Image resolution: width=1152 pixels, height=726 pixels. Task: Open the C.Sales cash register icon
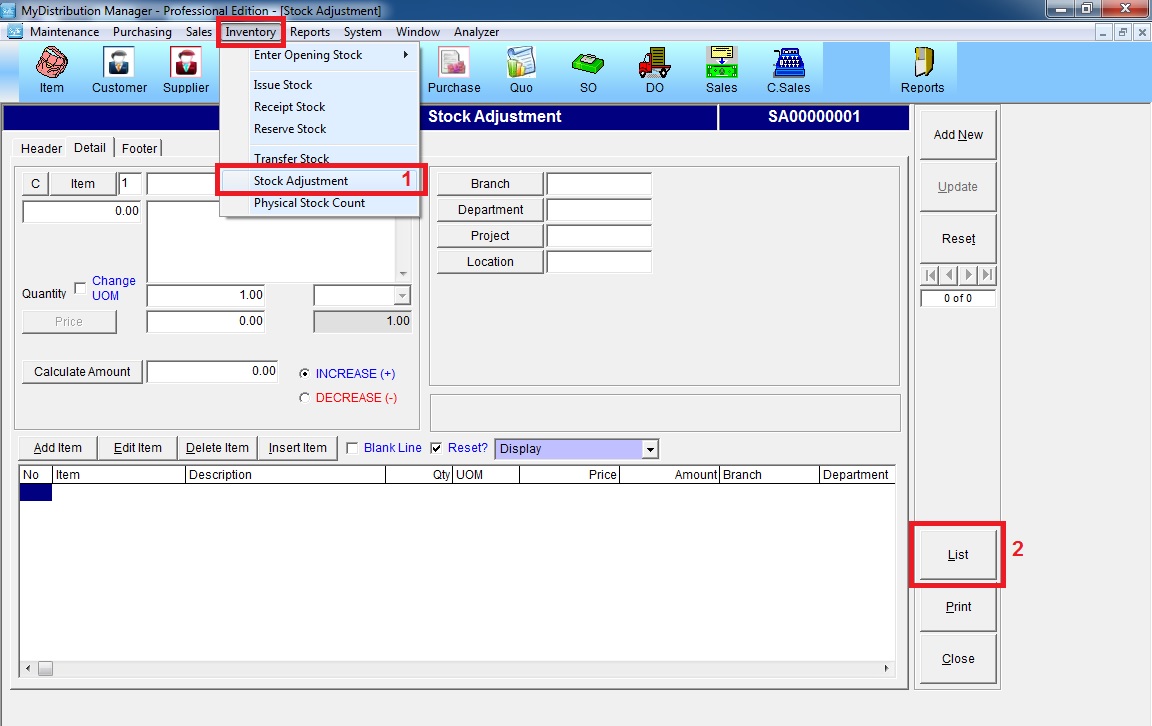(x=788, y=70)
